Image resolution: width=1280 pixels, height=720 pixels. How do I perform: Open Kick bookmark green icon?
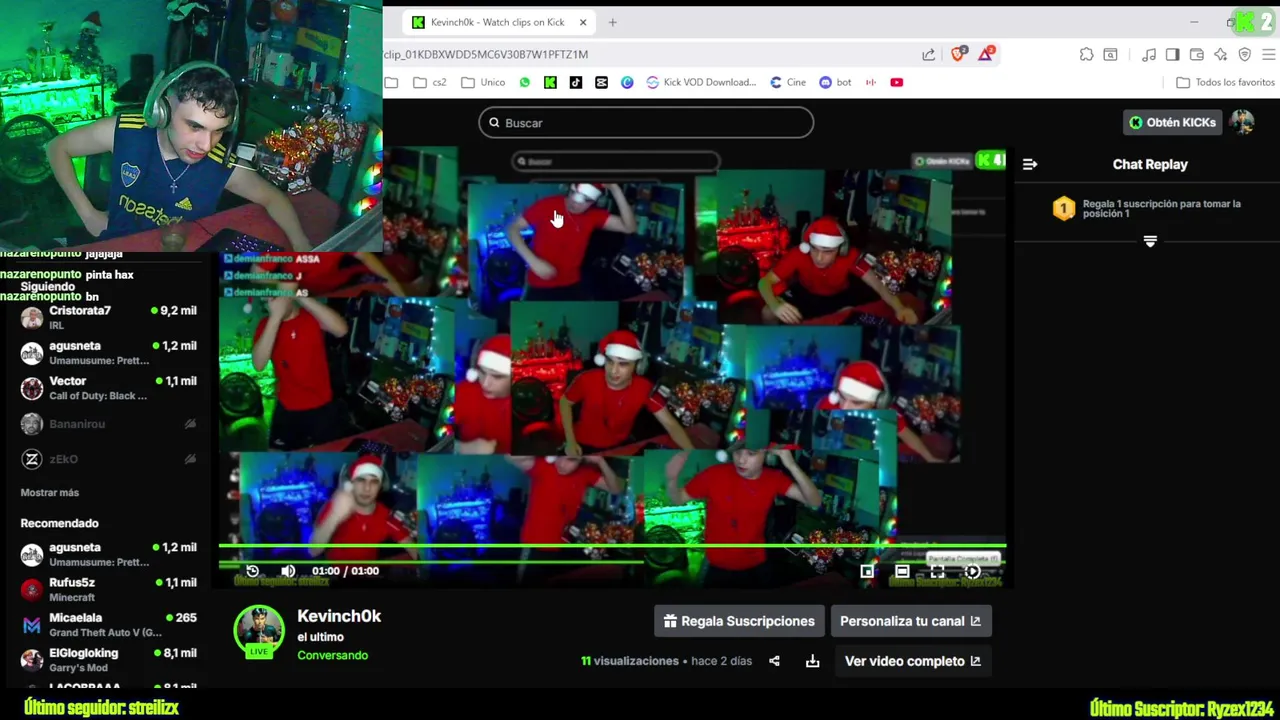[550, 82]
